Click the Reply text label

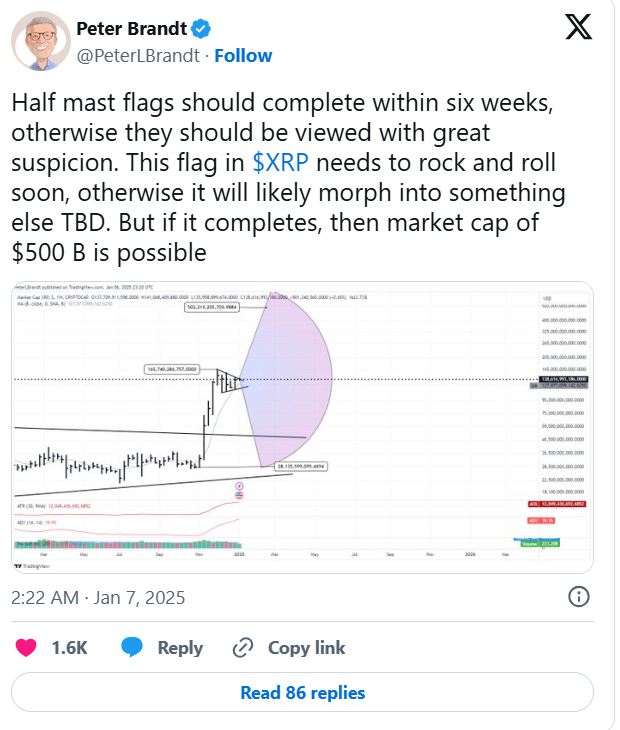pos(180,648)
